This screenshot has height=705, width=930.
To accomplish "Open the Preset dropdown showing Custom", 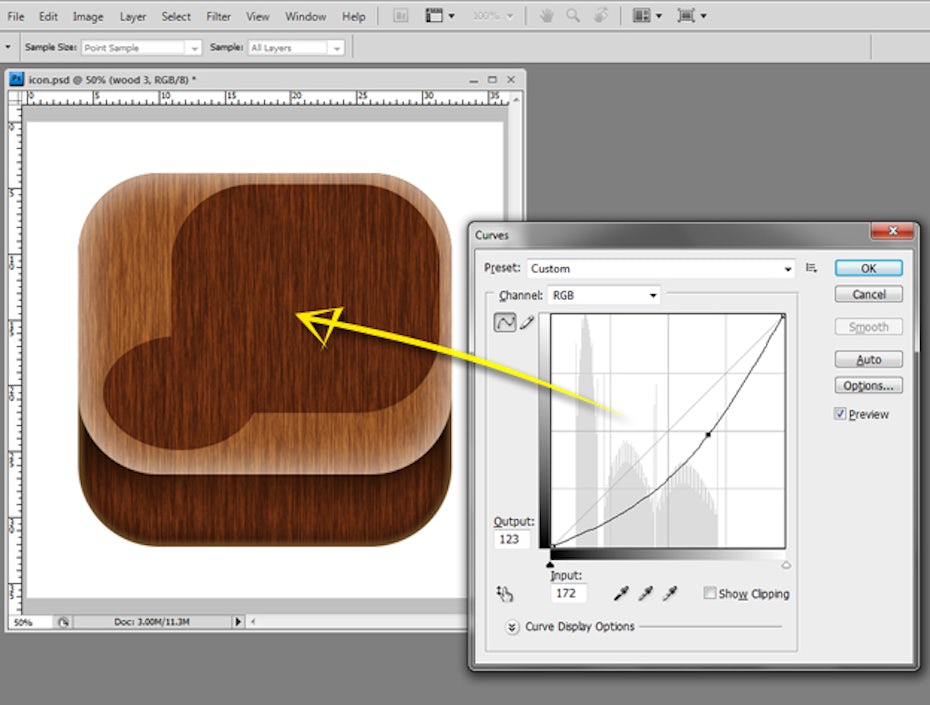I will coord(660,268).
